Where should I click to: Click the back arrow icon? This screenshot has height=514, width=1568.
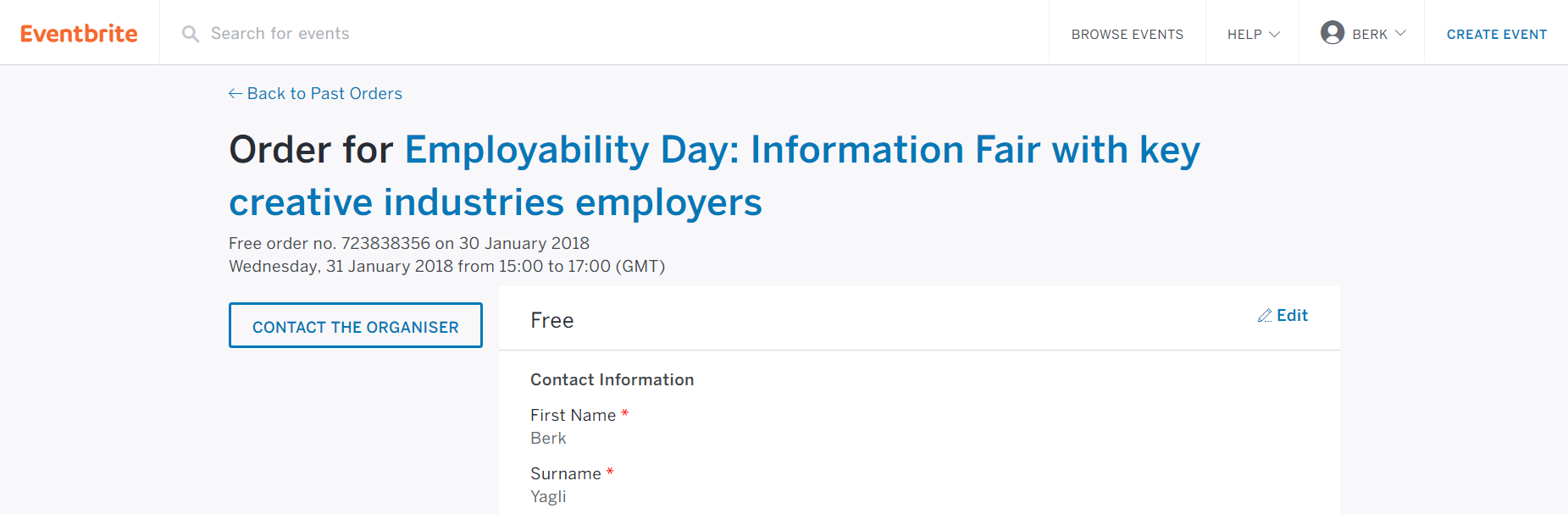click(235, 94)
